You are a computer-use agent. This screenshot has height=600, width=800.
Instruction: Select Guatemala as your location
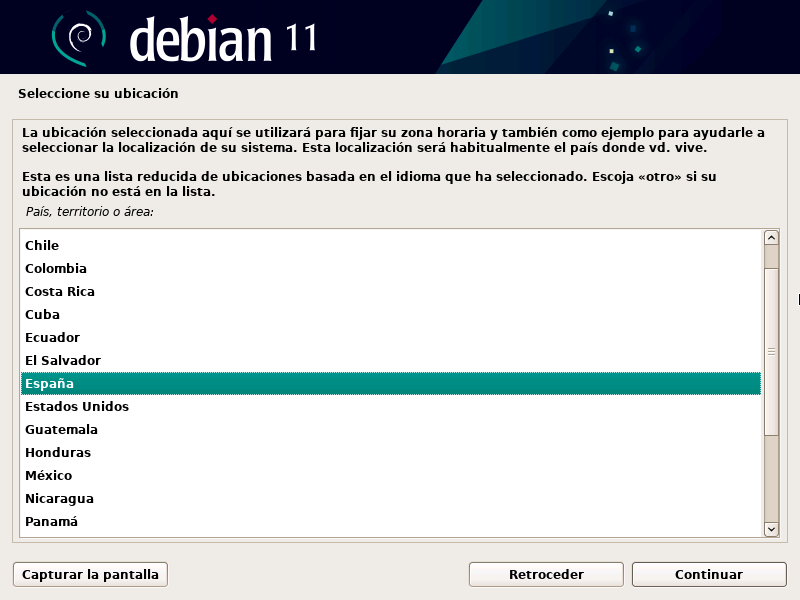[61, 430]
